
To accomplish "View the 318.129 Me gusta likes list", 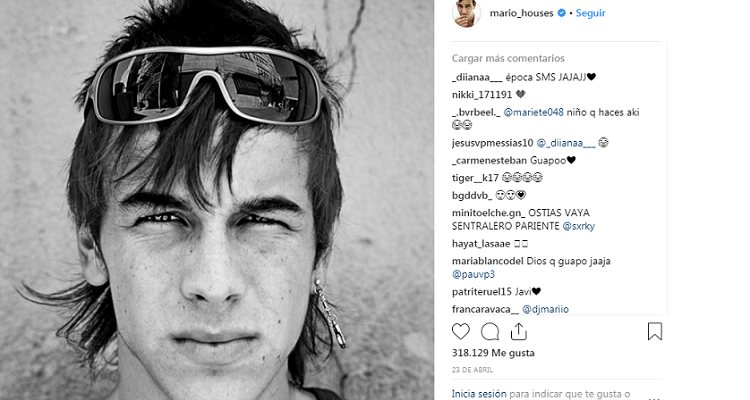I will click(x=493, y=353).
